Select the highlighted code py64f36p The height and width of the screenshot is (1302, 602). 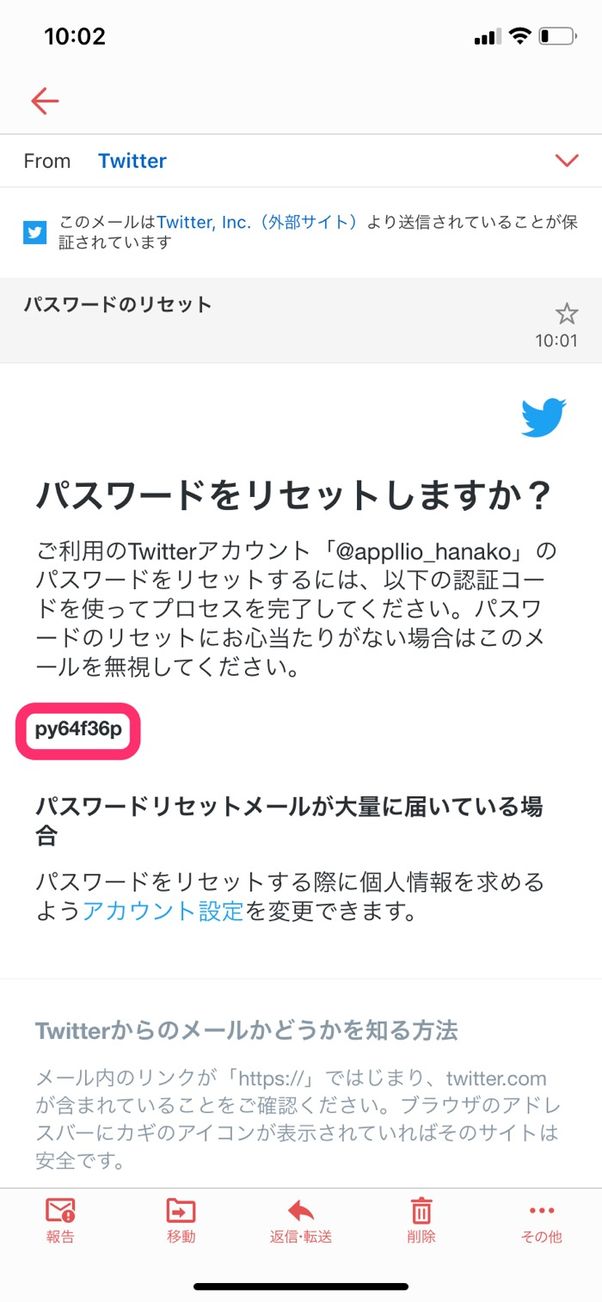[78, 730]
